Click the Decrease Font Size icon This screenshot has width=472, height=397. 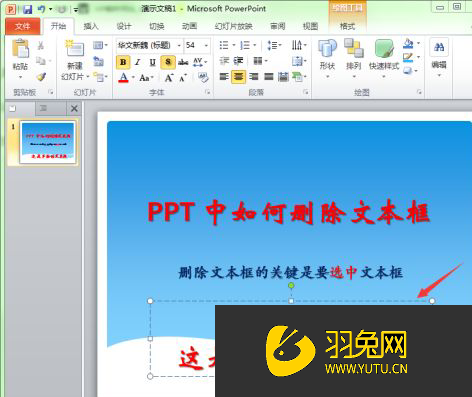[183, 78]
